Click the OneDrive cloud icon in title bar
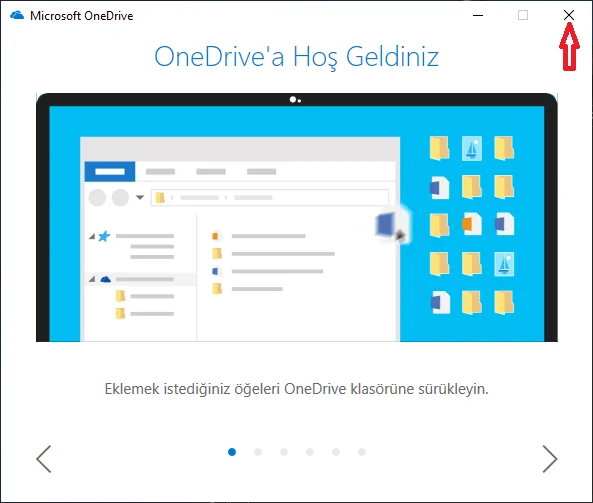Image resolution: width=593 pixels, height=503 pixels. click(x=17, y=16)
